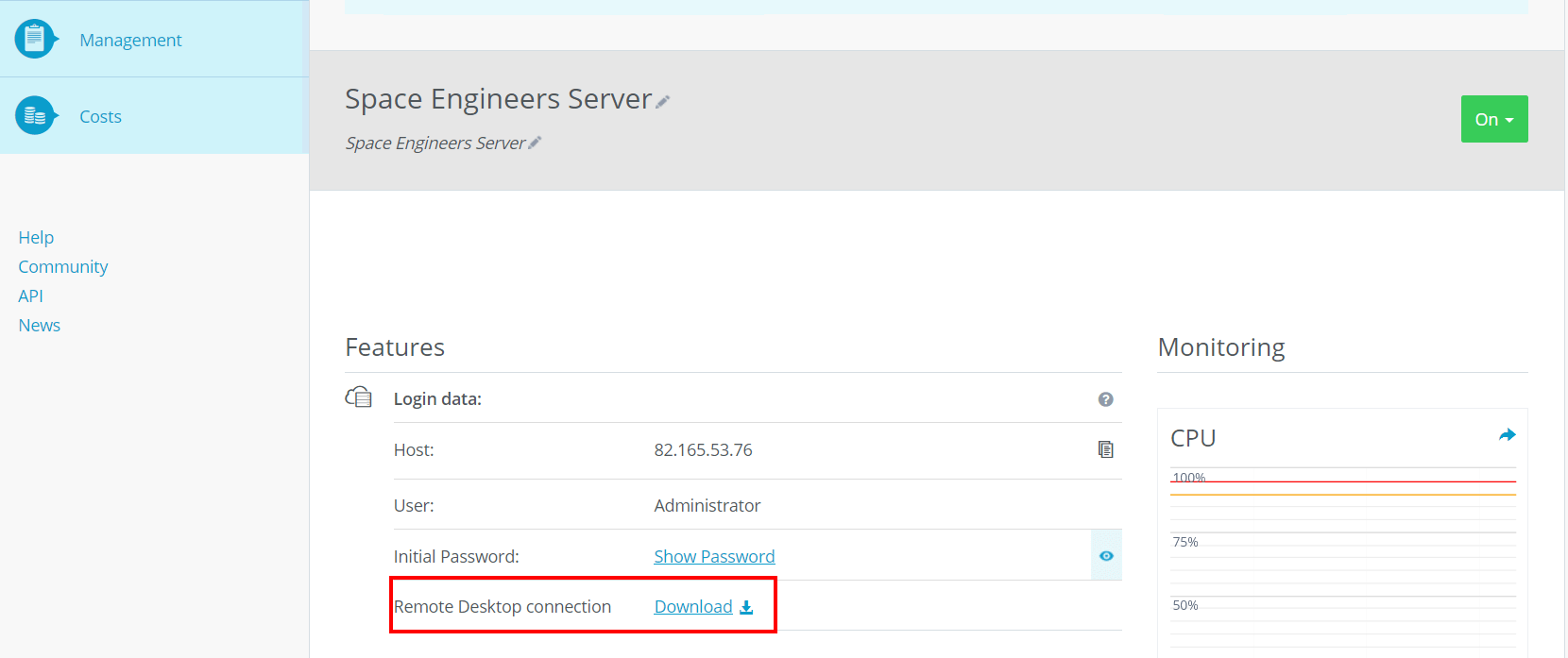Download the Remote Desktop connection file
The image size is (1568, 658).
click(693, 606)
